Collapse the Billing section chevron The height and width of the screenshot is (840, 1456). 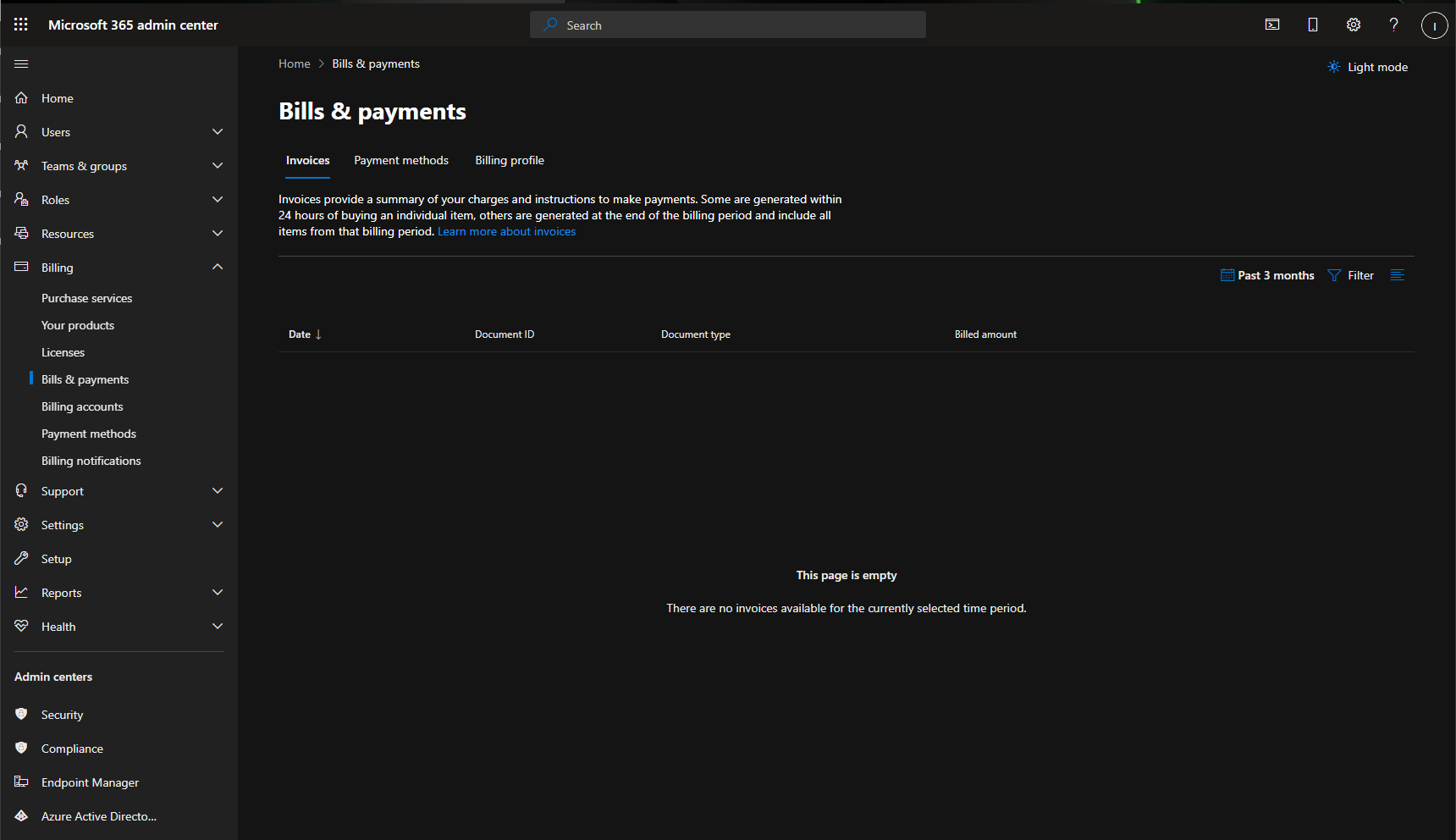click(x=218, y=267)
